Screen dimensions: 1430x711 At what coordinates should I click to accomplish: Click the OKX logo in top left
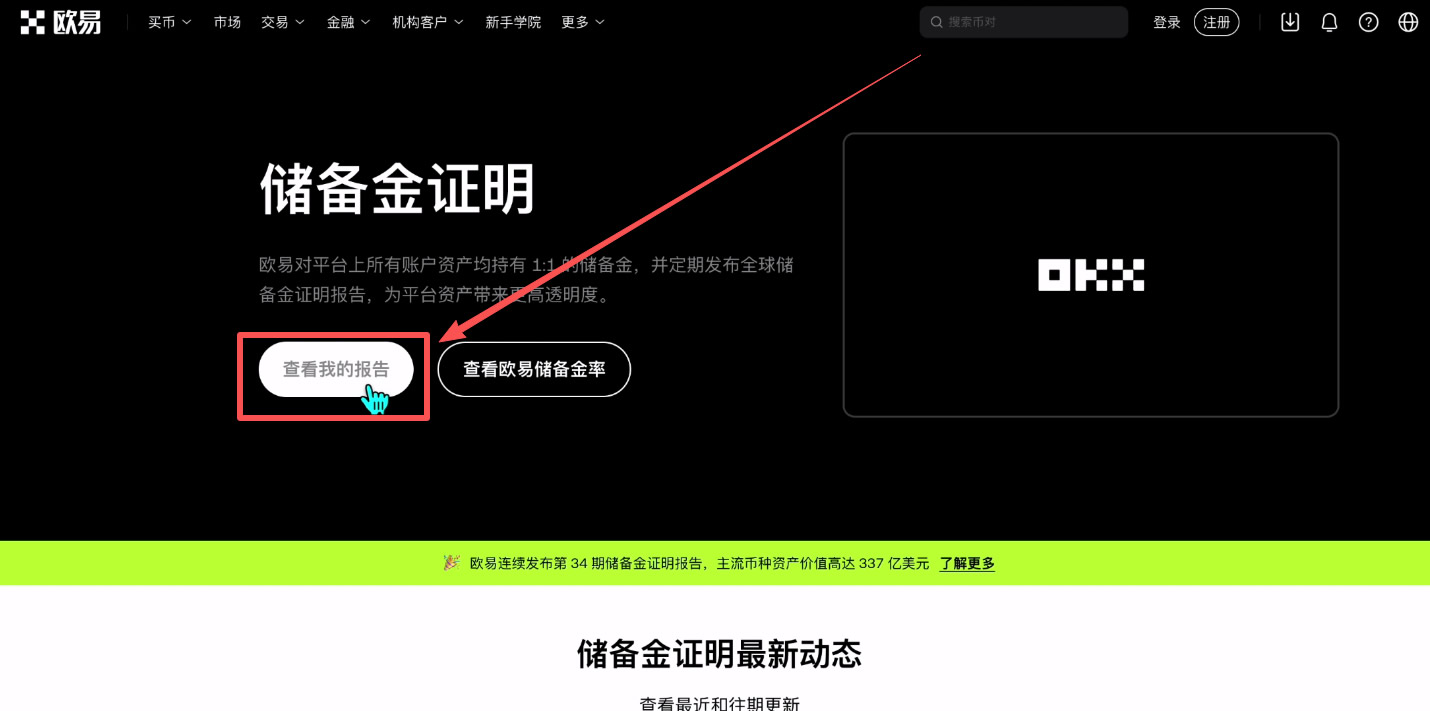(59, 21)
